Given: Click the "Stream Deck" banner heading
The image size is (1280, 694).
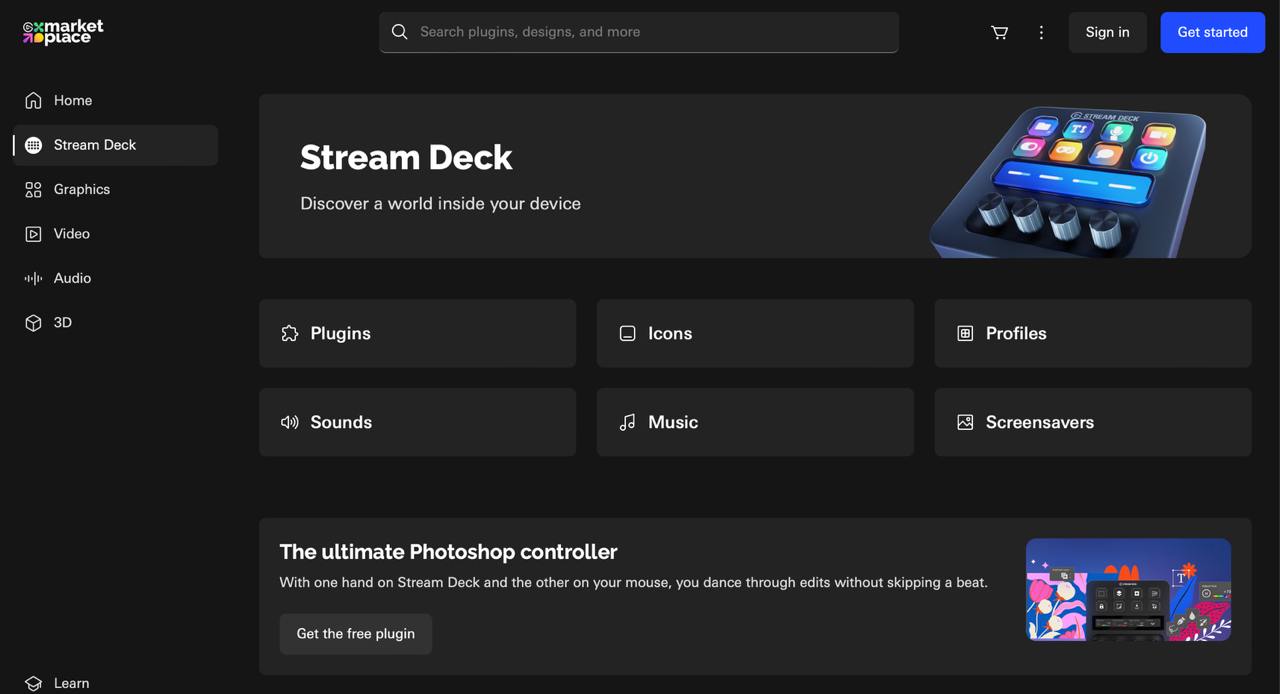Looking at the screenshot, I should coord(406,157).
